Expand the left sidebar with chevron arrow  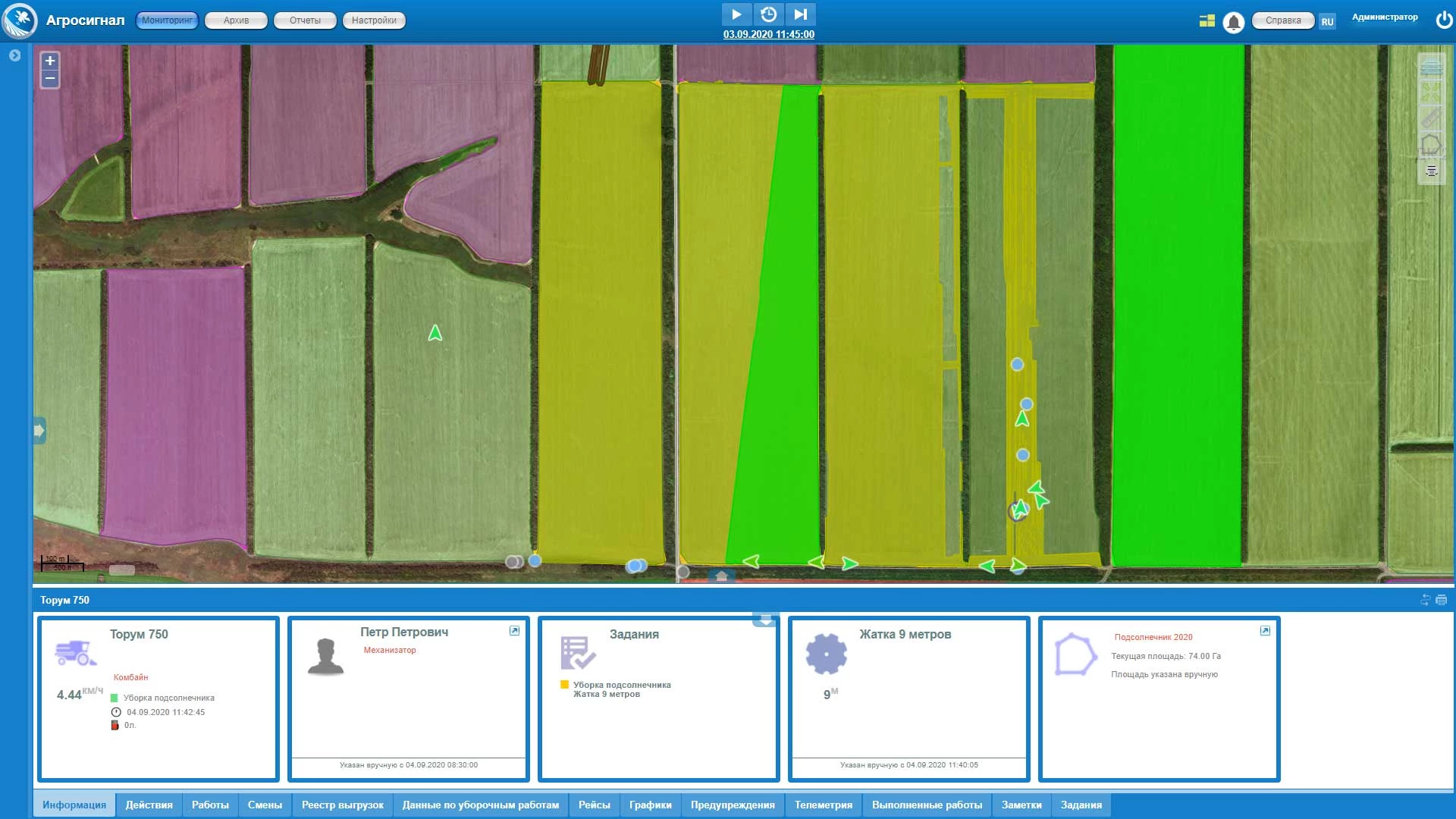coord(14,55)
